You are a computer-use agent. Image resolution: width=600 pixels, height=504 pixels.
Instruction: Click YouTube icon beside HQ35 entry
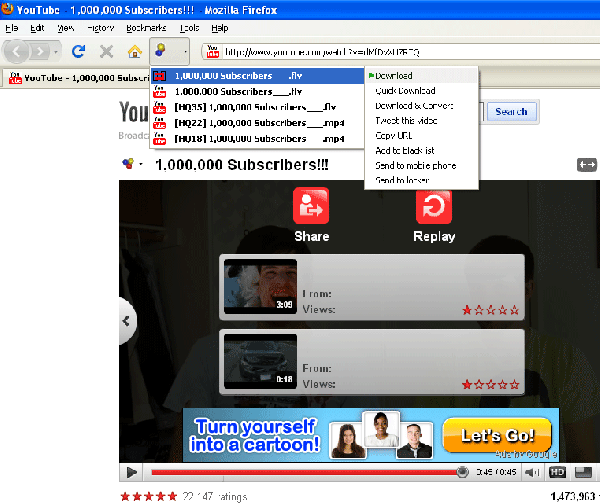click(x=160, y=107)
